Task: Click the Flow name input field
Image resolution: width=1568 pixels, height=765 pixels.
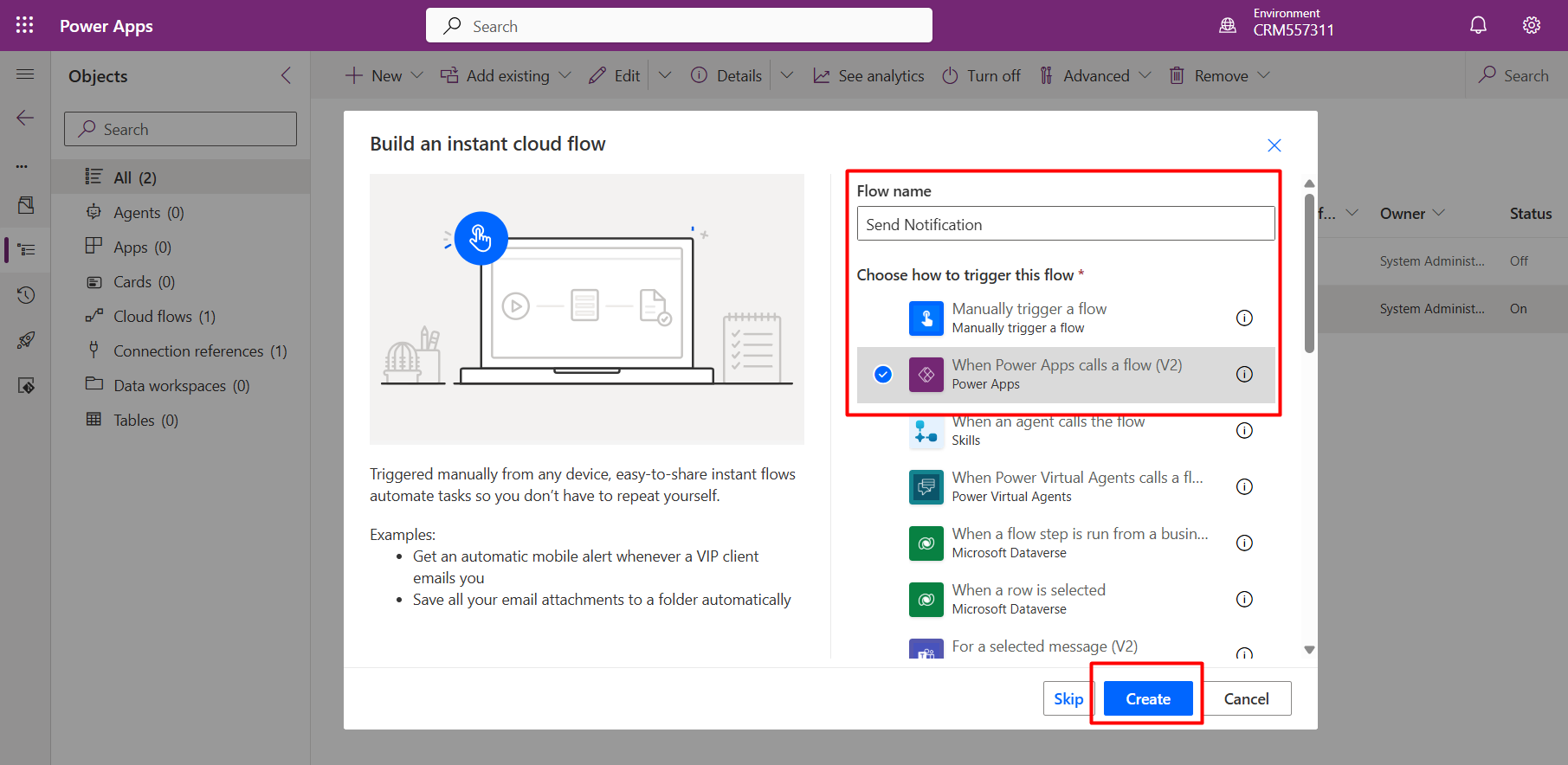Action: pyautogui.click(x=1066, y=223)
